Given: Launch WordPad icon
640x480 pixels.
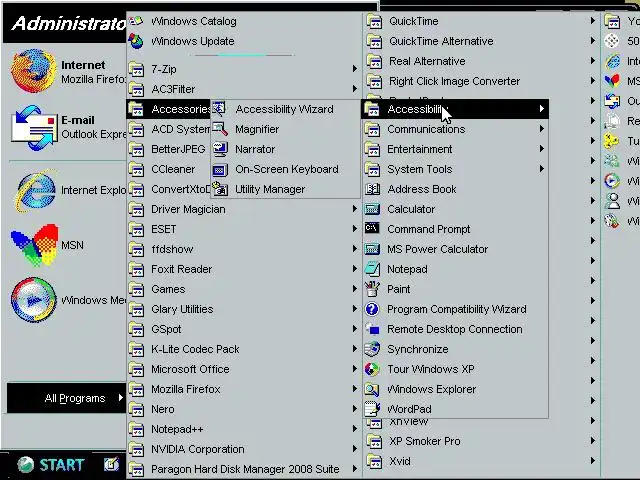Looking at the screenshot, I should pos(372,409).
